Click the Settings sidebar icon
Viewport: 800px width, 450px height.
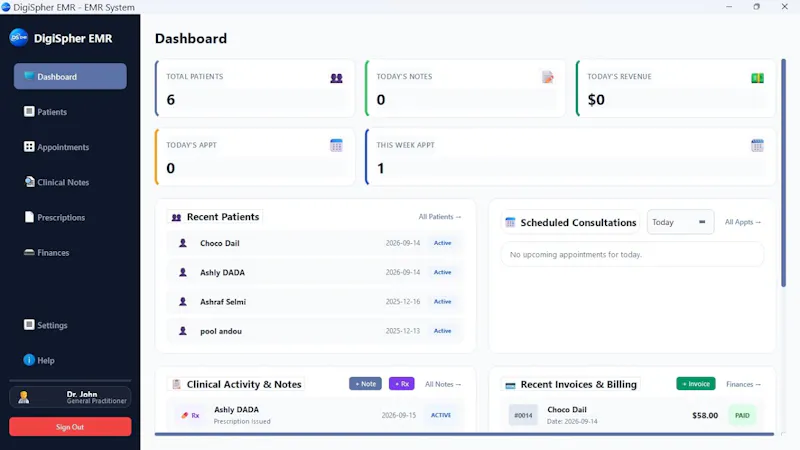click(x=29, y=324)
